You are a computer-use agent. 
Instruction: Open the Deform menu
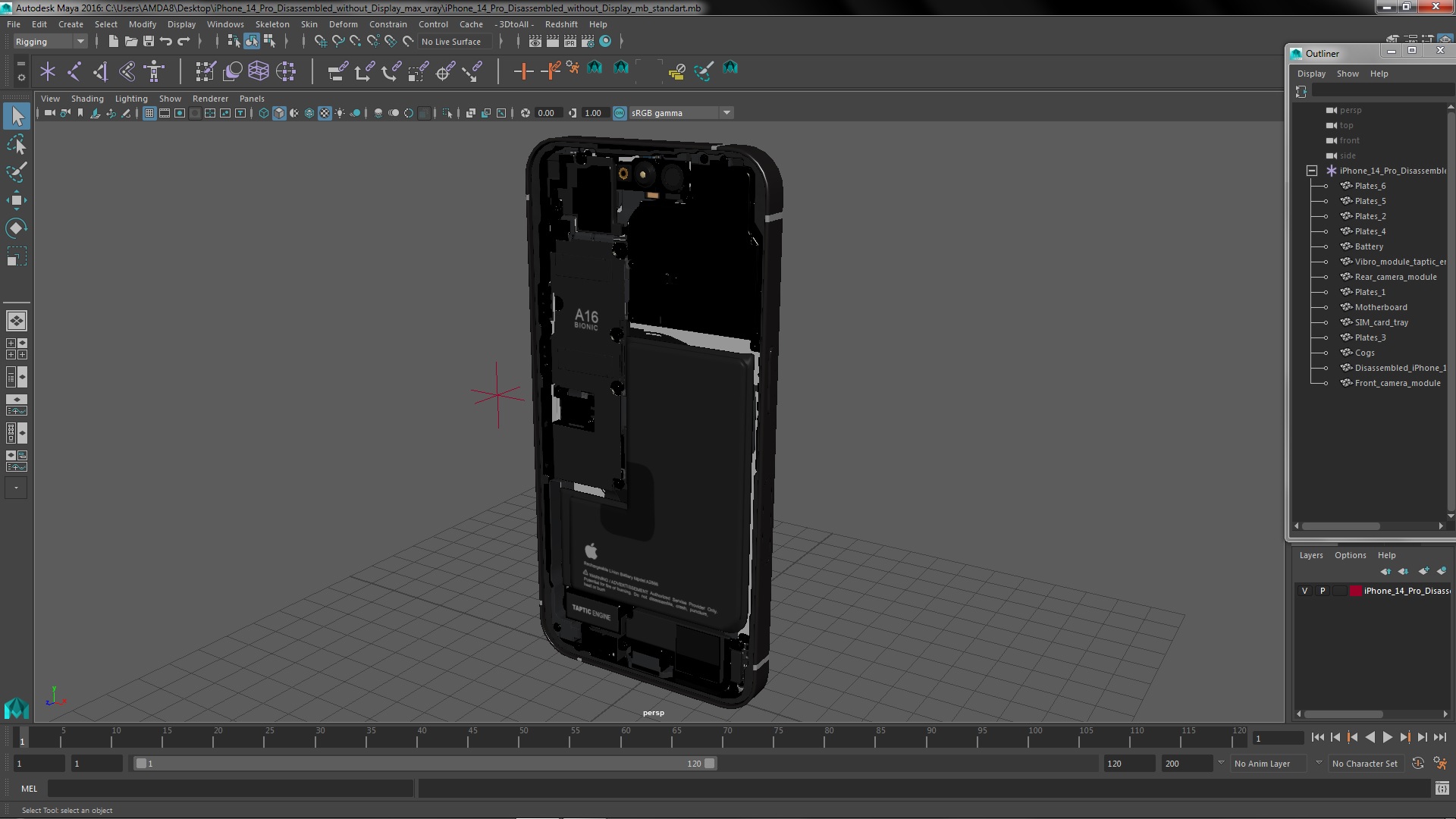pos(343,24)
